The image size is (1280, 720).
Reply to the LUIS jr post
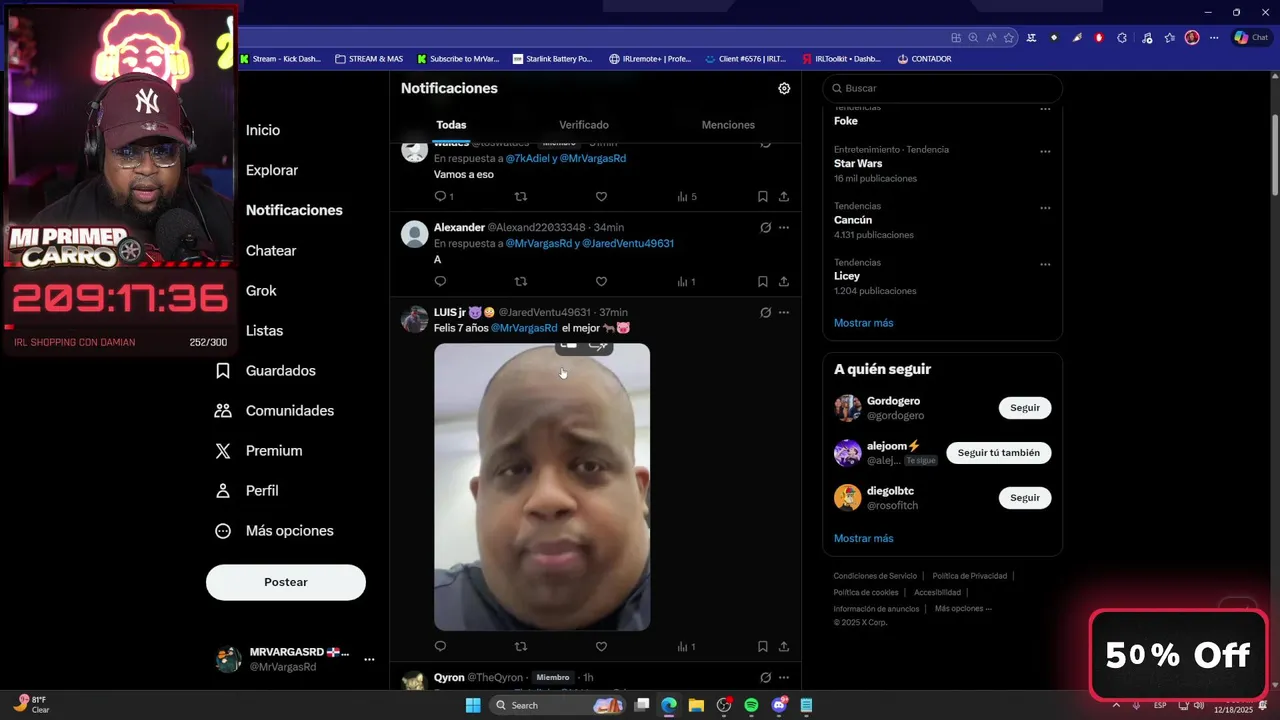(440, 647)
